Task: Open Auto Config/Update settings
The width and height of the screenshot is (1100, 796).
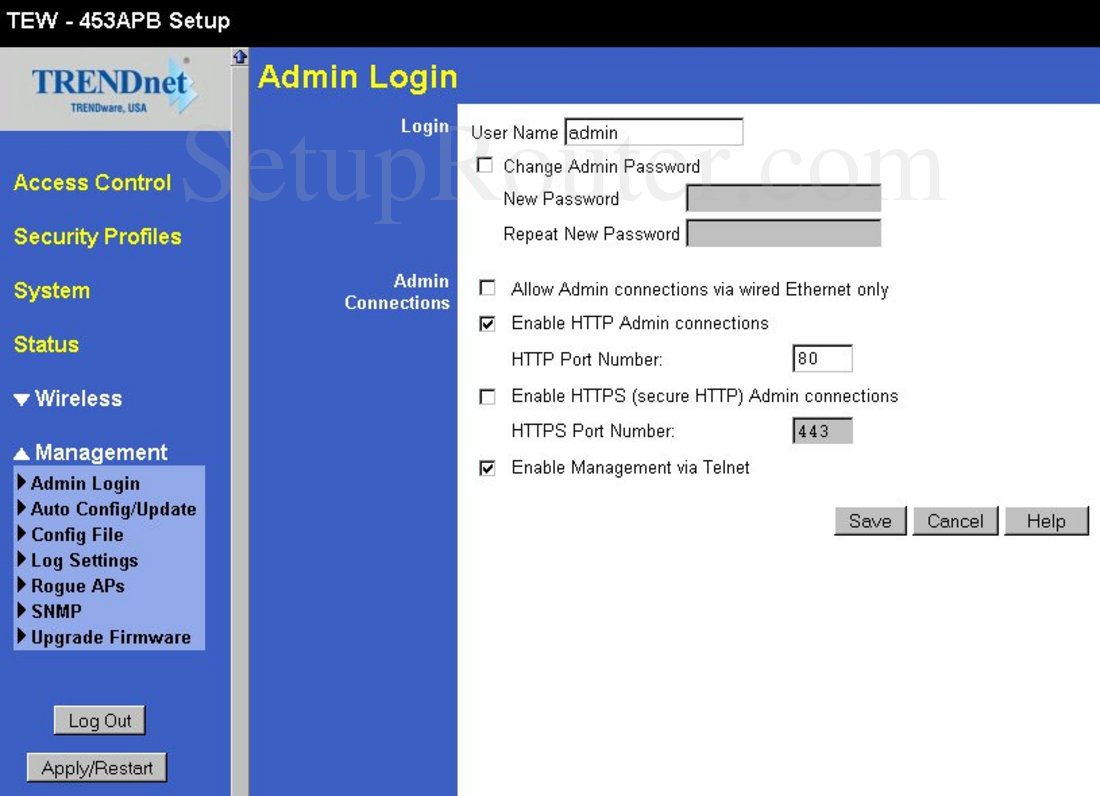Action: (110, 509)
